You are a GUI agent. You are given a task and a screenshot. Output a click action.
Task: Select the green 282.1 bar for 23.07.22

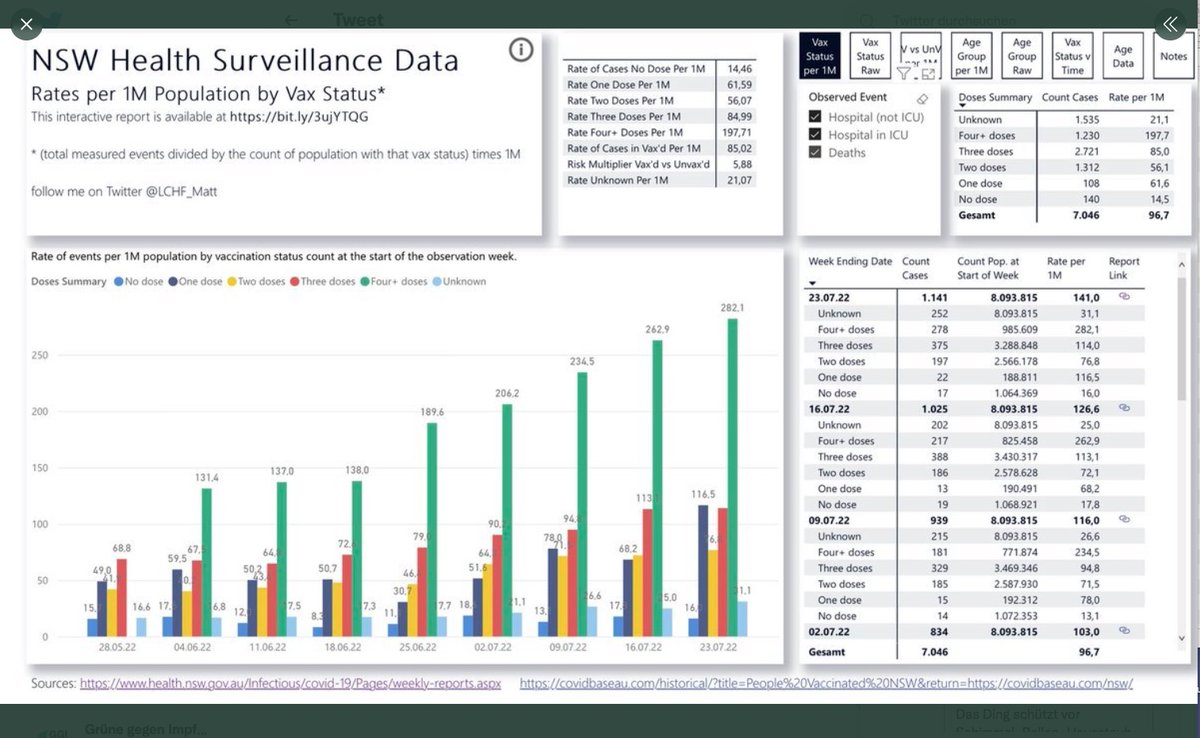coord(734,478)
